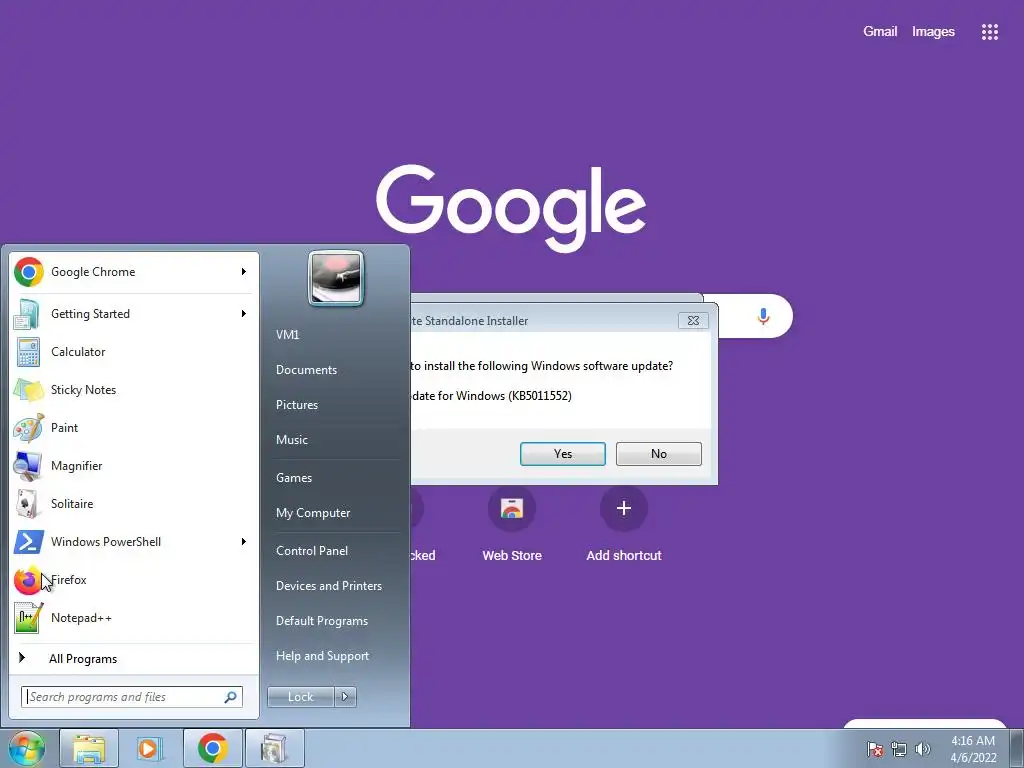1024x768 pixels.
Task: Open Pictures from the Start menu
Action: (296, 405)
